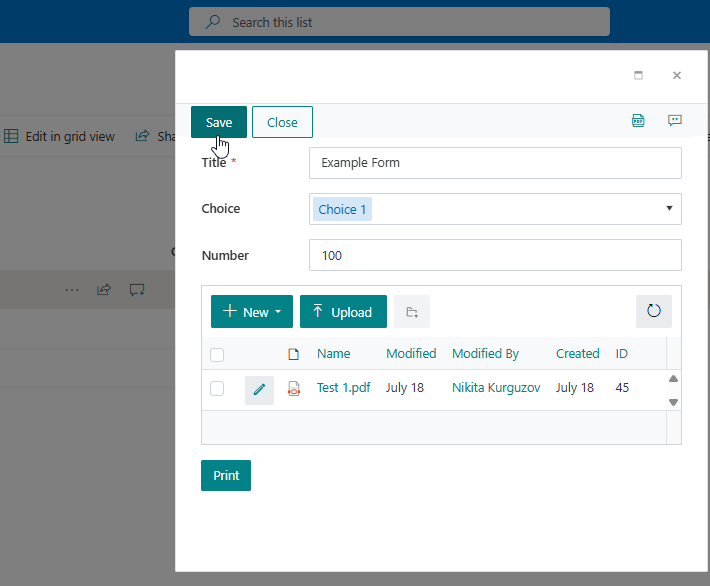The height and width of the screenshot is (586, 710).
Task: Open the Test 1.pdf file link
Action: [343, 387]
